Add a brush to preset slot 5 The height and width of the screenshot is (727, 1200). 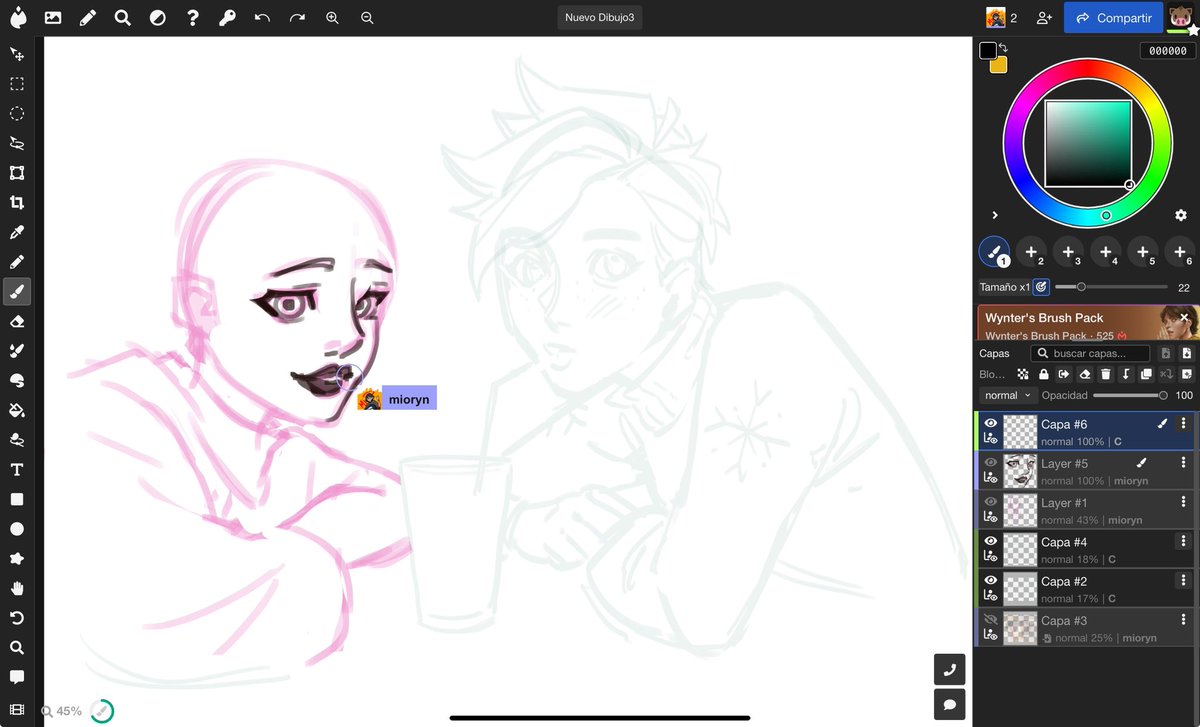pyautogui.click(x=1143, y=252)
